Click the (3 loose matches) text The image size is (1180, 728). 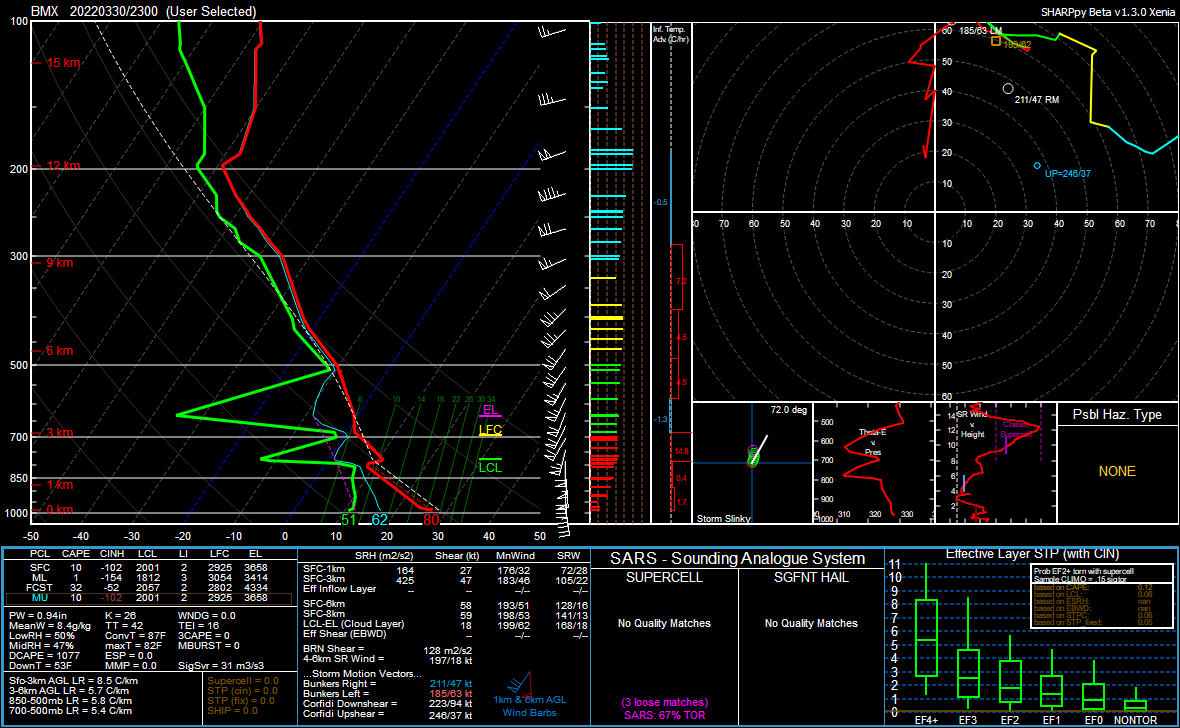pos(664,702)
